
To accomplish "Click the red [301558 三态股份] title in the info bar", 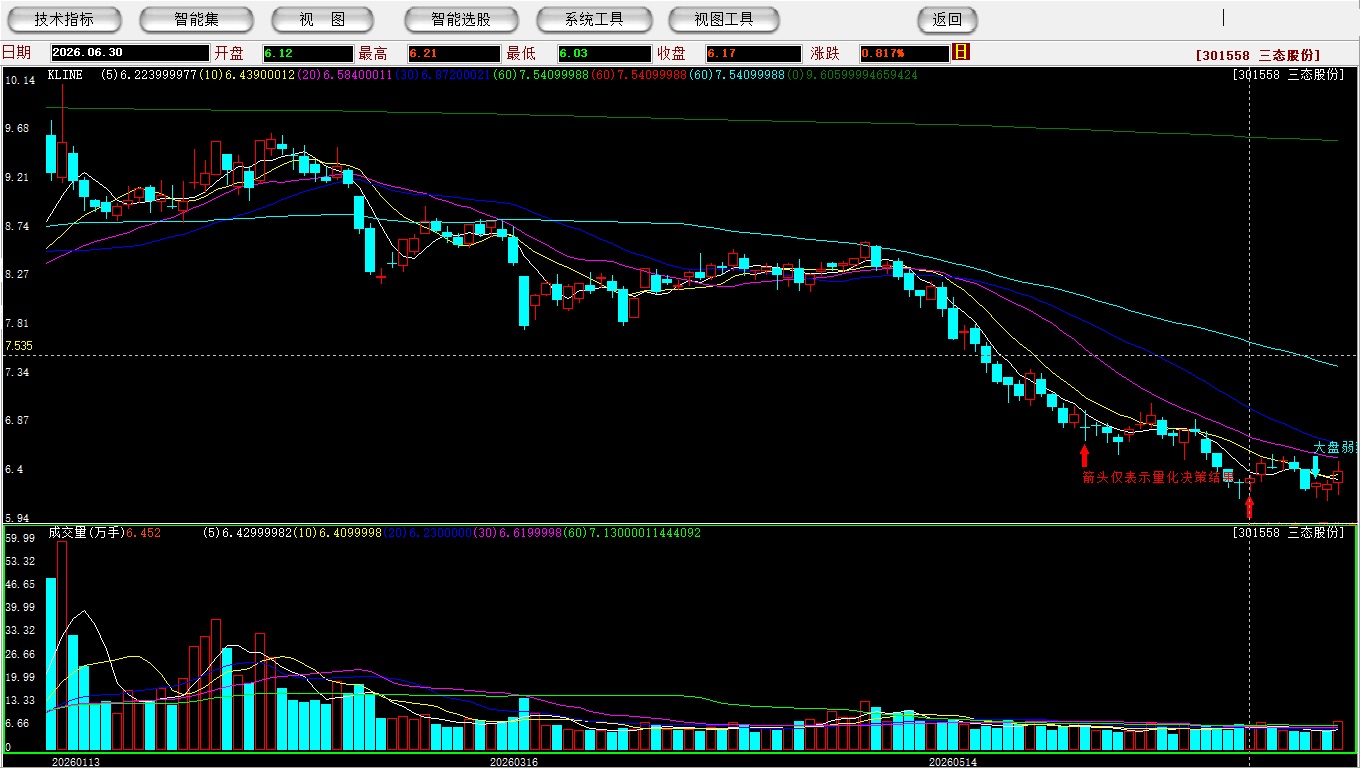I will pyautogui.click(x=1258, y=55).
